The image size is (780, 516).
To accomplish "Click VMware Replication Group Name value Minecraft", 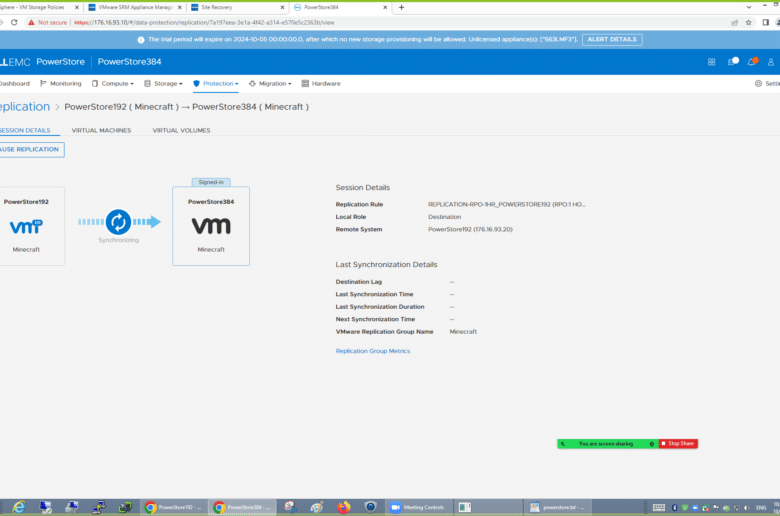I will pyautogui.click(x=463, y=331).
